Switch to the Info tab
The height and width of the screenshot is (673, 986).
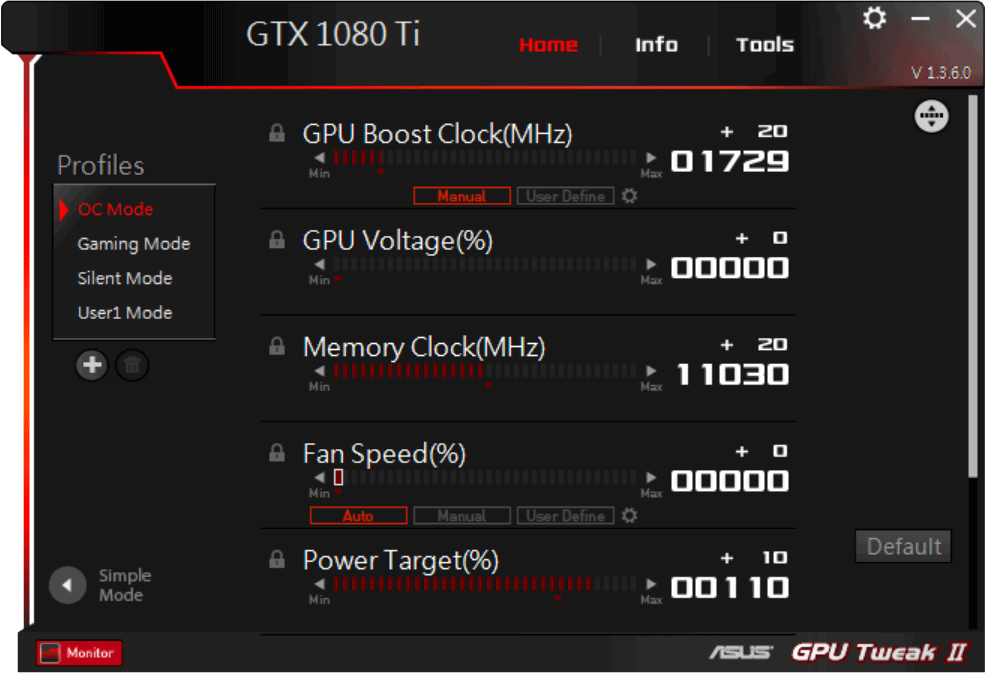pyautogui.click(x=656, y=45)
